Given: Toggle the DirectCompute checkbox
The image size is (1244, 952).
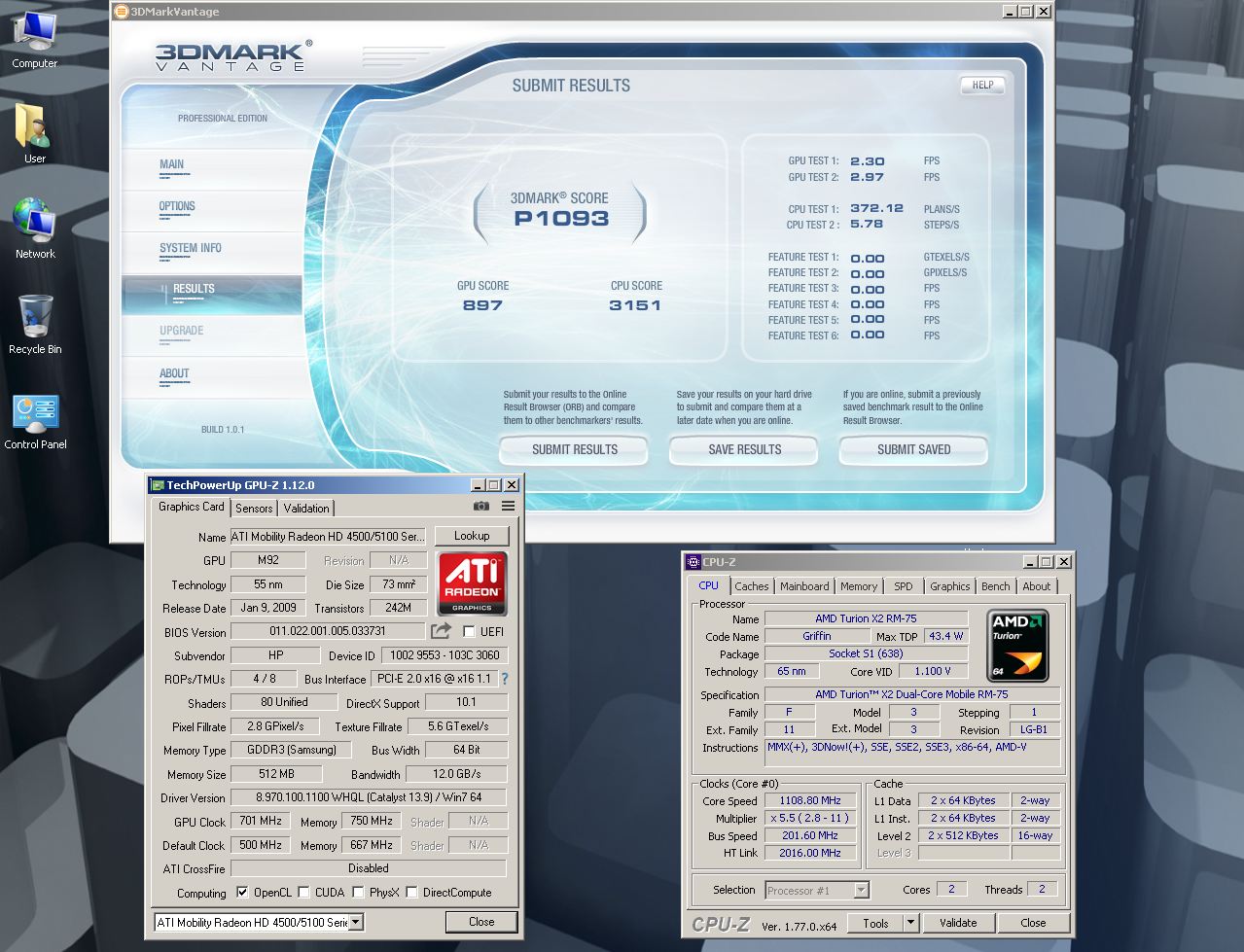Looking at the screenshot, I should pos(411,893).
